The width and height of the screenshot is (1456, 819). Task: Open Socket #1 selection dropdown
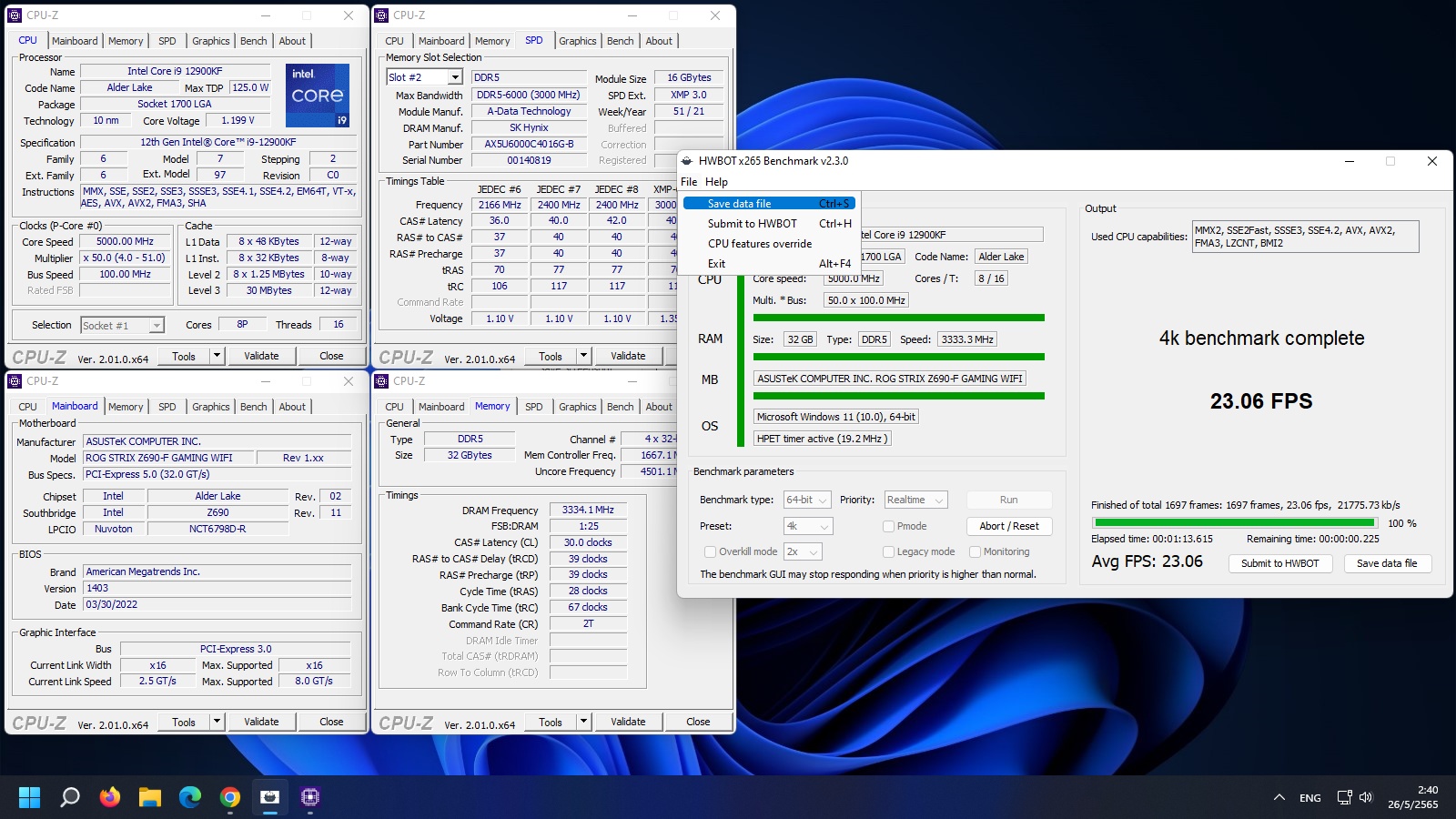(x=157, y=325)
